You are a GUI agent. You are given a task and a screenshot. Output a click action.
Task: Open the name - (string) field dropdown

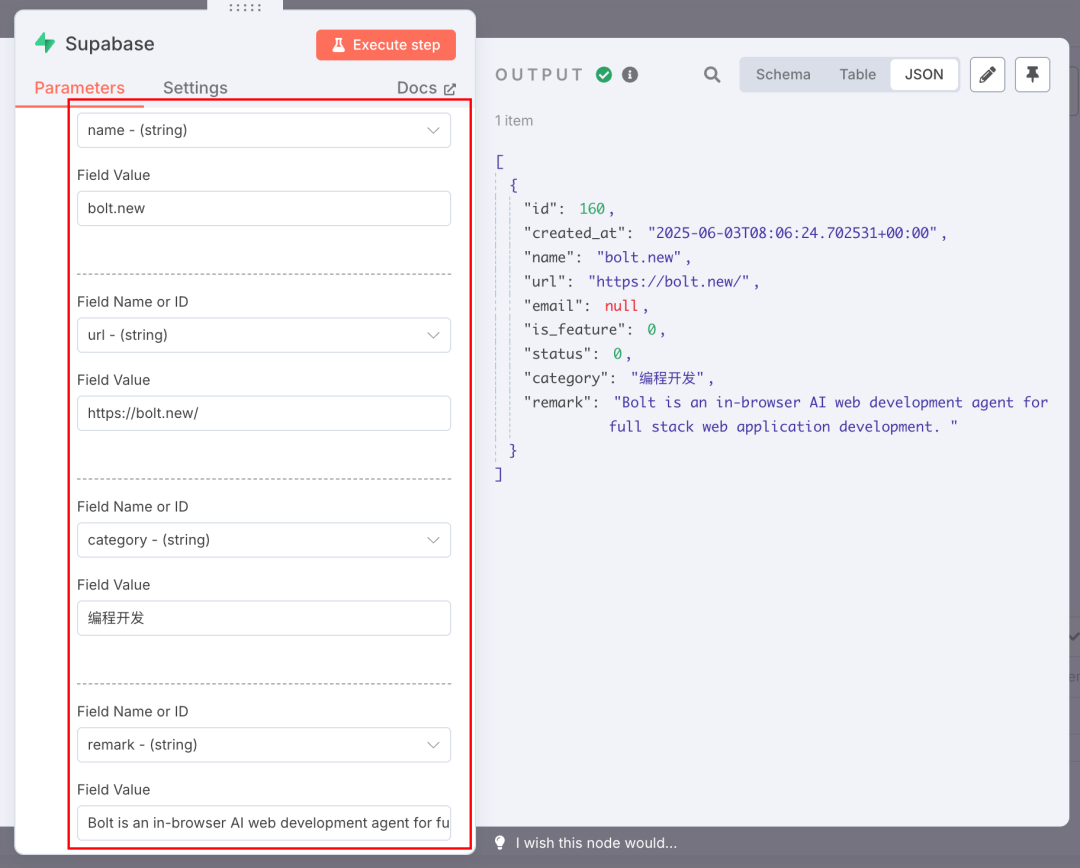[264, 130]
